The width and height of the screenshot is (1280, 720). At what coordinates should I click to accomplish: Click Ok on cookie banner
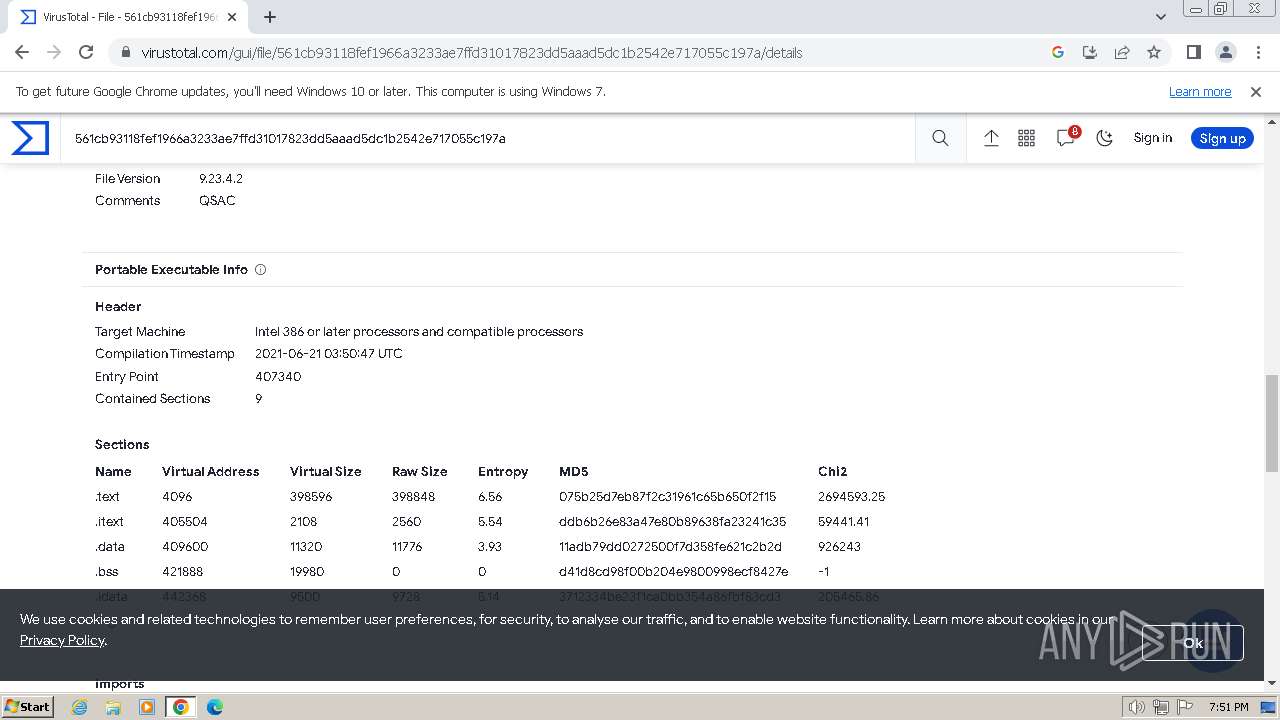1193,643
